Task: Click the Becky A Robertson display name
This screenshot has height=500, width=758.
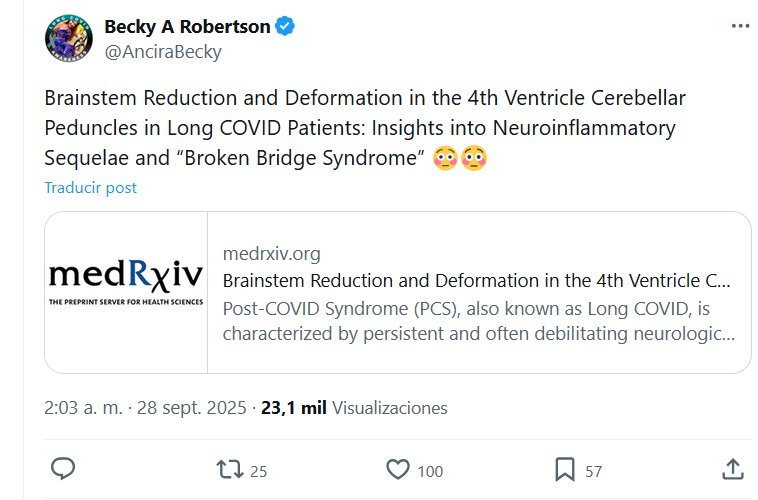Action: (x=187, y=27)
